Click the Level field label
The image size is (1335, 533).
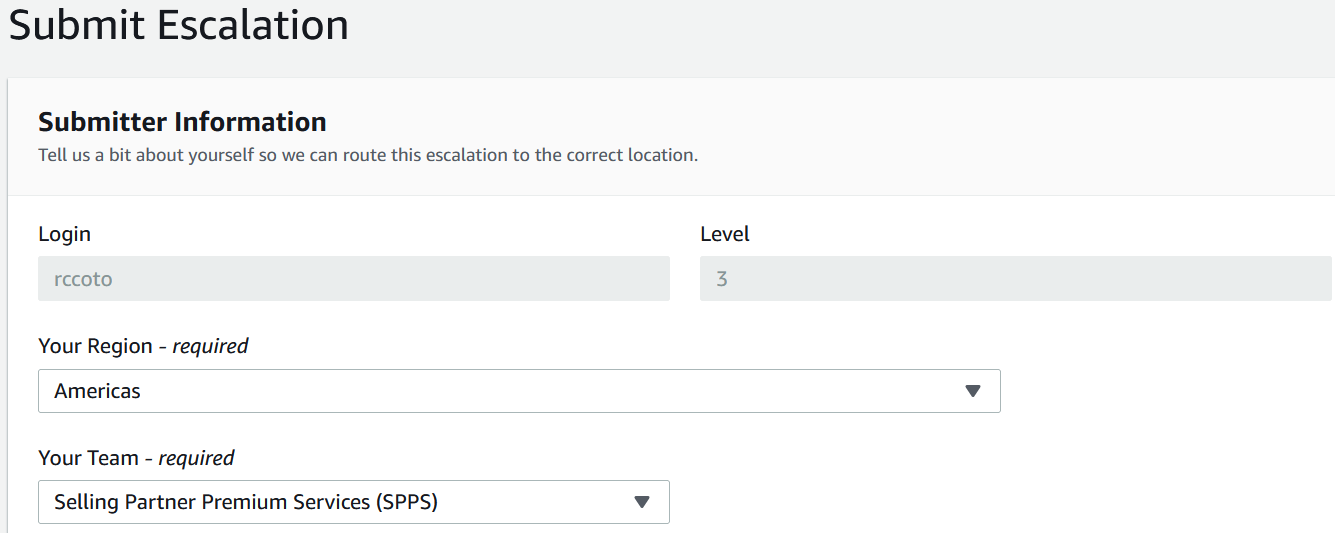tap(724, 234)
